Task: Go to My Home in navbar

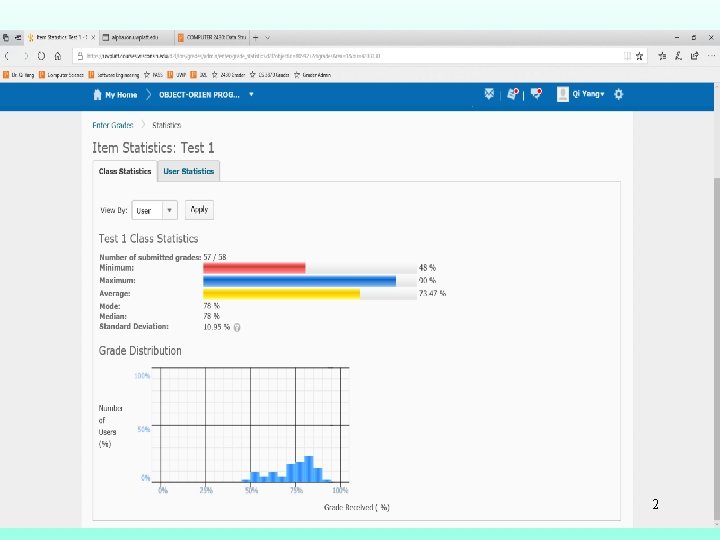Action: coord(115,95)
